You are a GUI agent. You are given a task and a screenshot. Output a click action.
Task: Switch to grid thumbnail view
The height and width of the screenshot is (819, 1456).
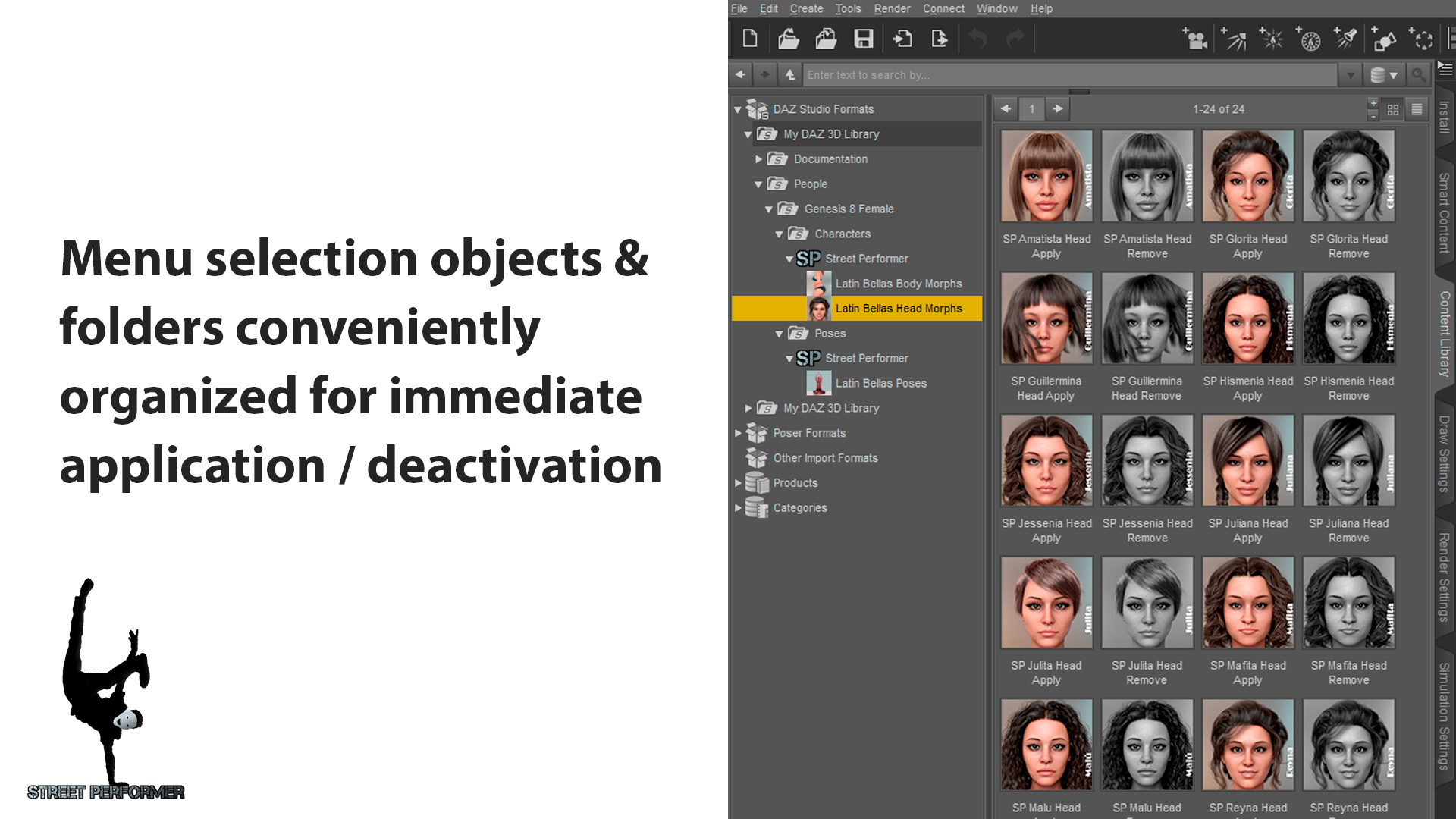[1393, 109]
